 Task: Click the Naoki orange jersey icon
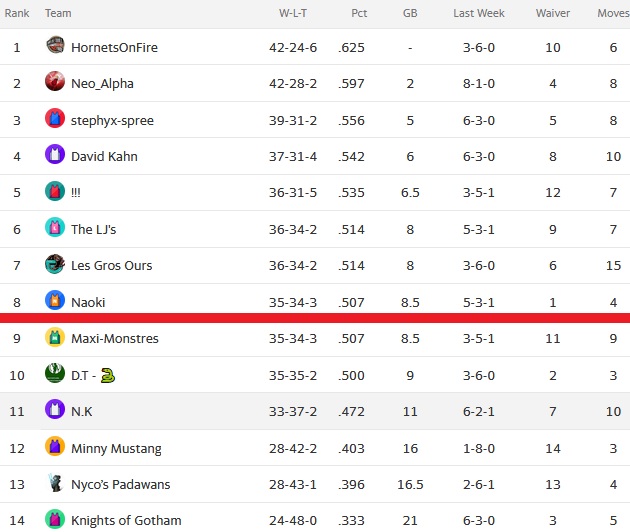click(x=55, y=300)
